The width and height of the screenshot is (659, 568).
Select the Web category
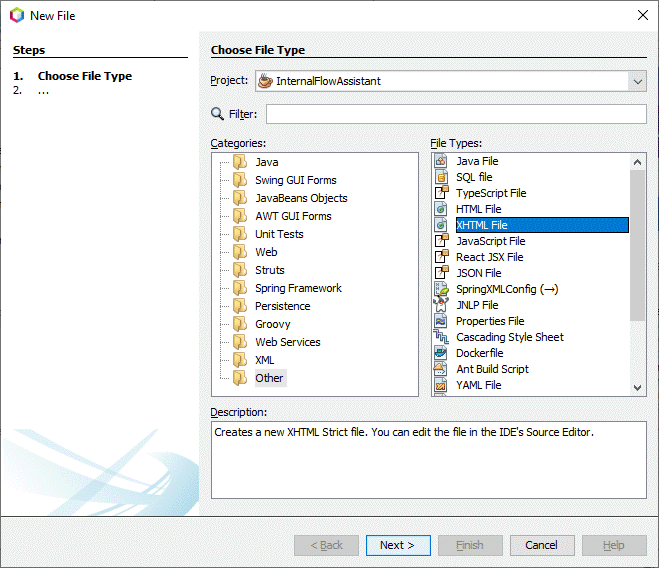[266, 252]
